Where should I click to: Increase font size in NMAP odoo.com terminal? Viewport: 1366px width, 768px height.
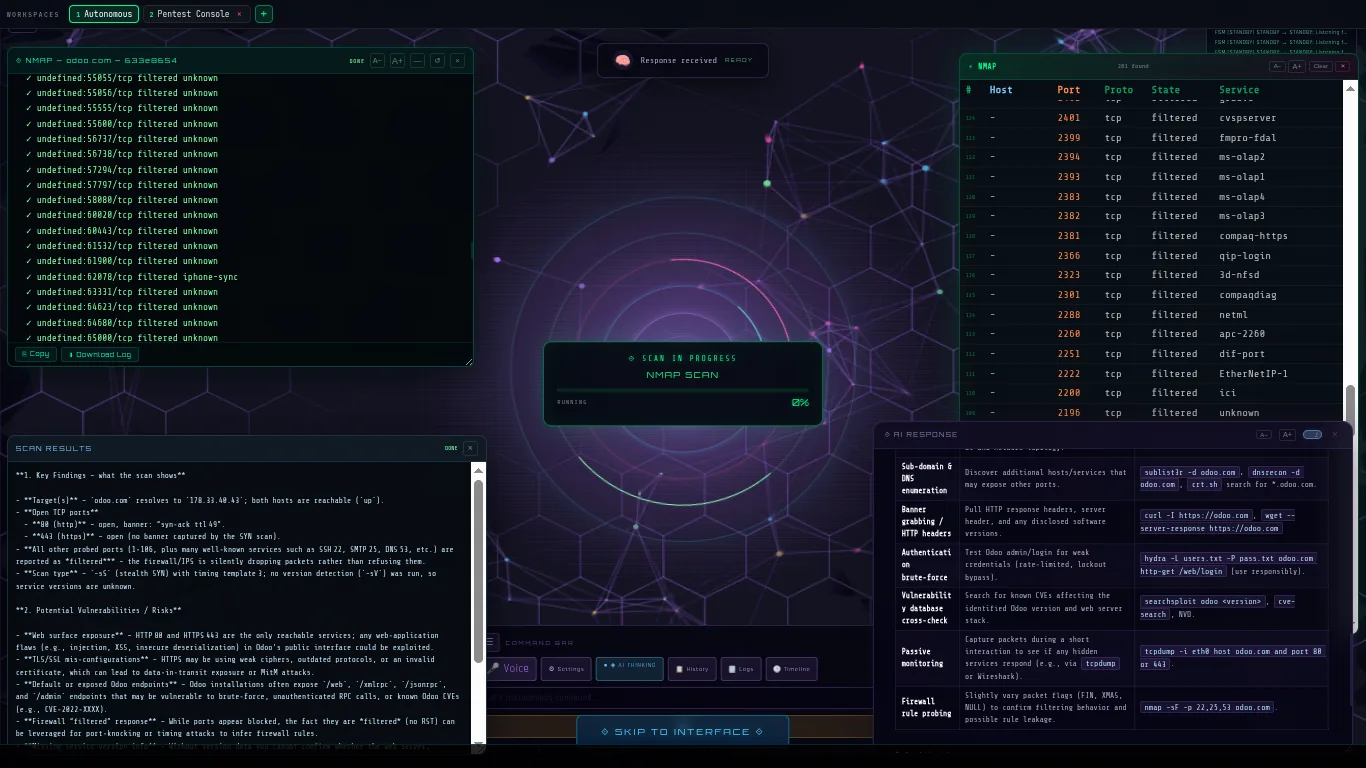click(x=397, y=61)
